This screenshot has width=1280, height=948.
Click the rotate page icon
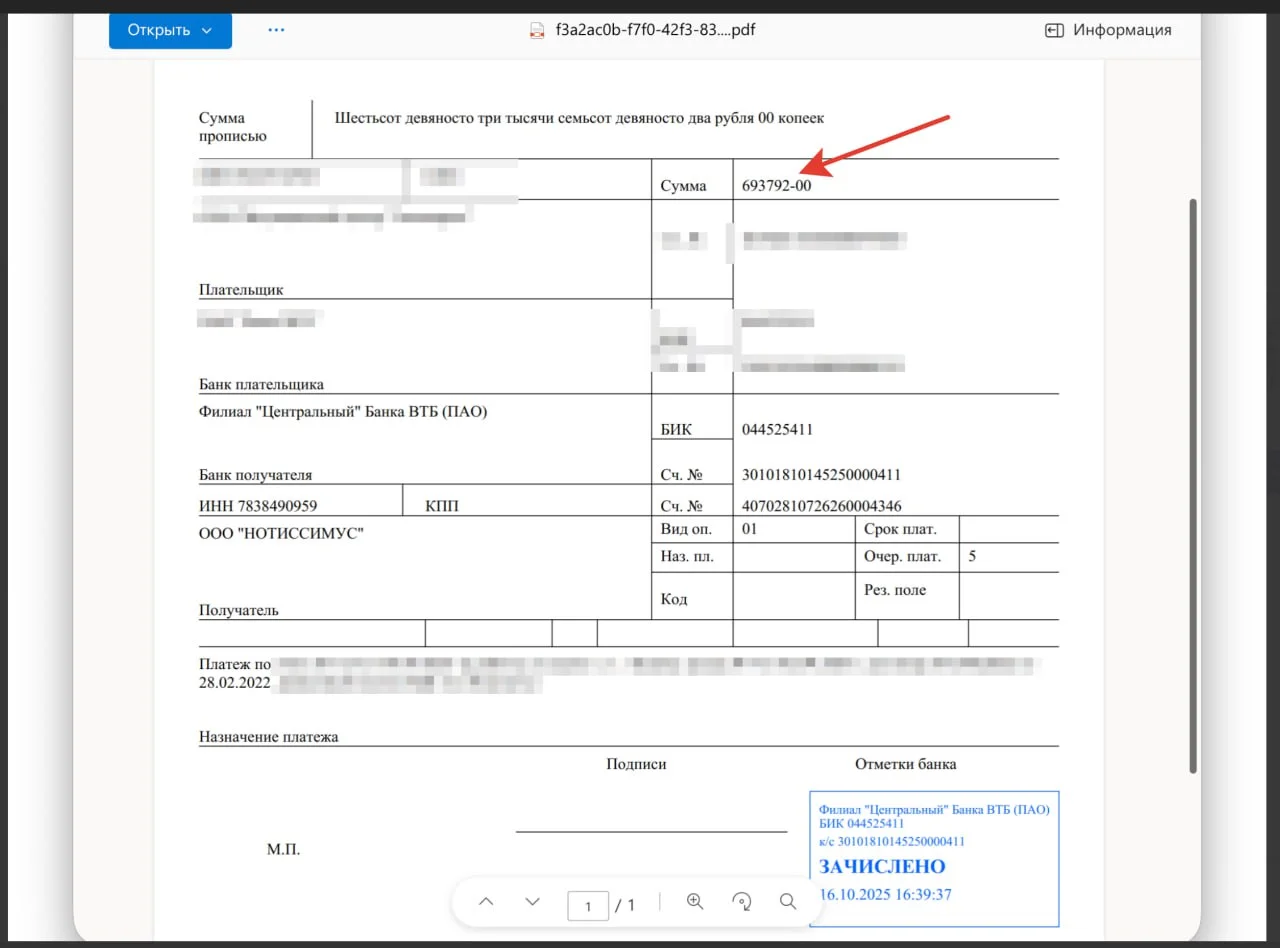742,902
